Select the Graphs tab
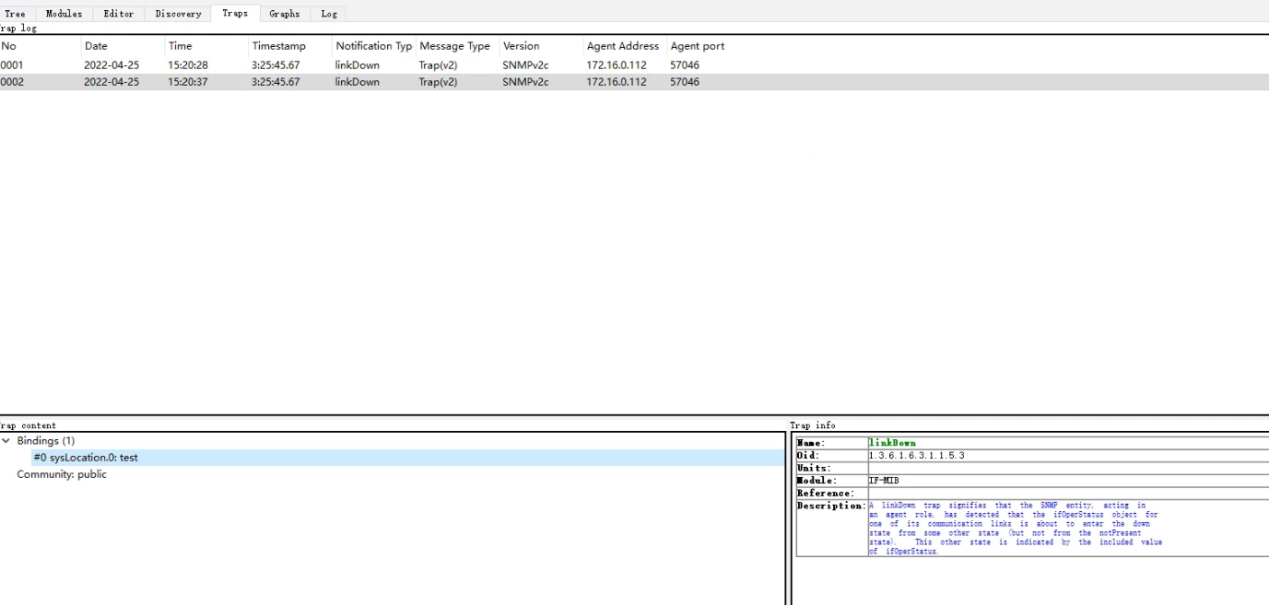Screen dimensions: 1269x605 click(284, 14)
